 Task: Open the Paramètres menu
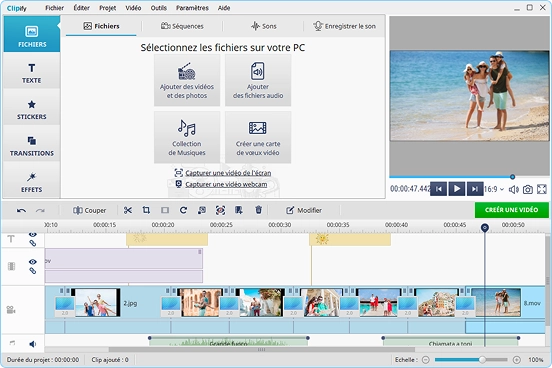[192, 8]
